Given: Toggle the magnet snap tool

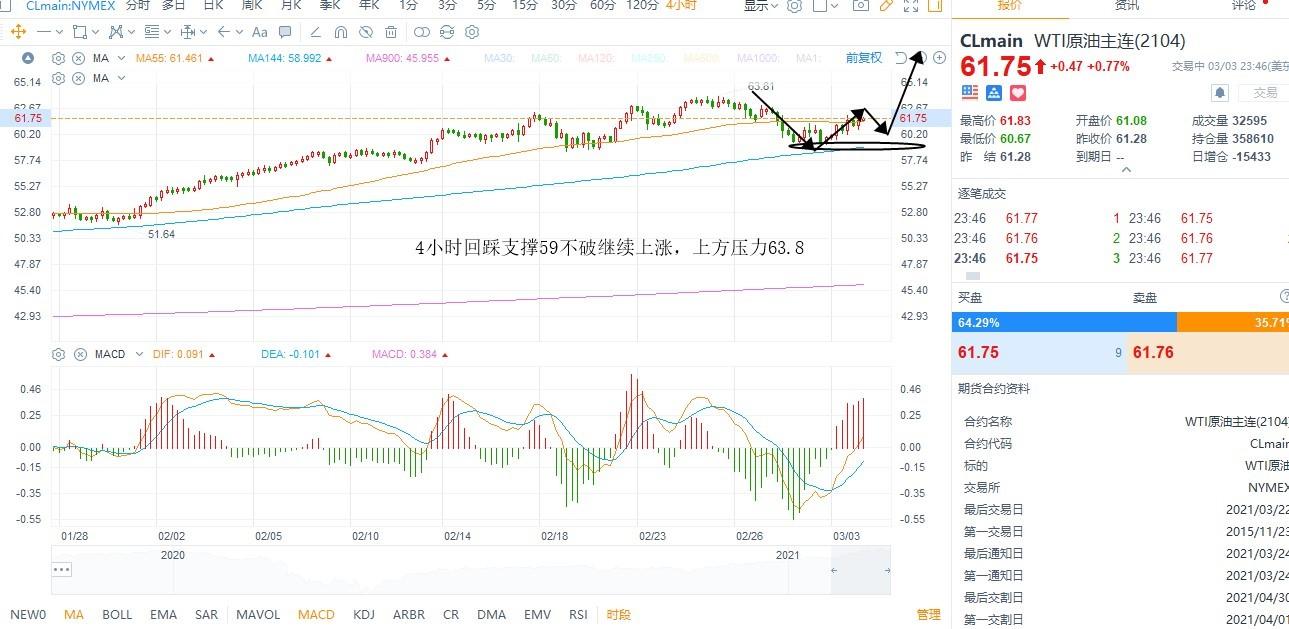Looking at the screenshot, I should tap(340, 31).
